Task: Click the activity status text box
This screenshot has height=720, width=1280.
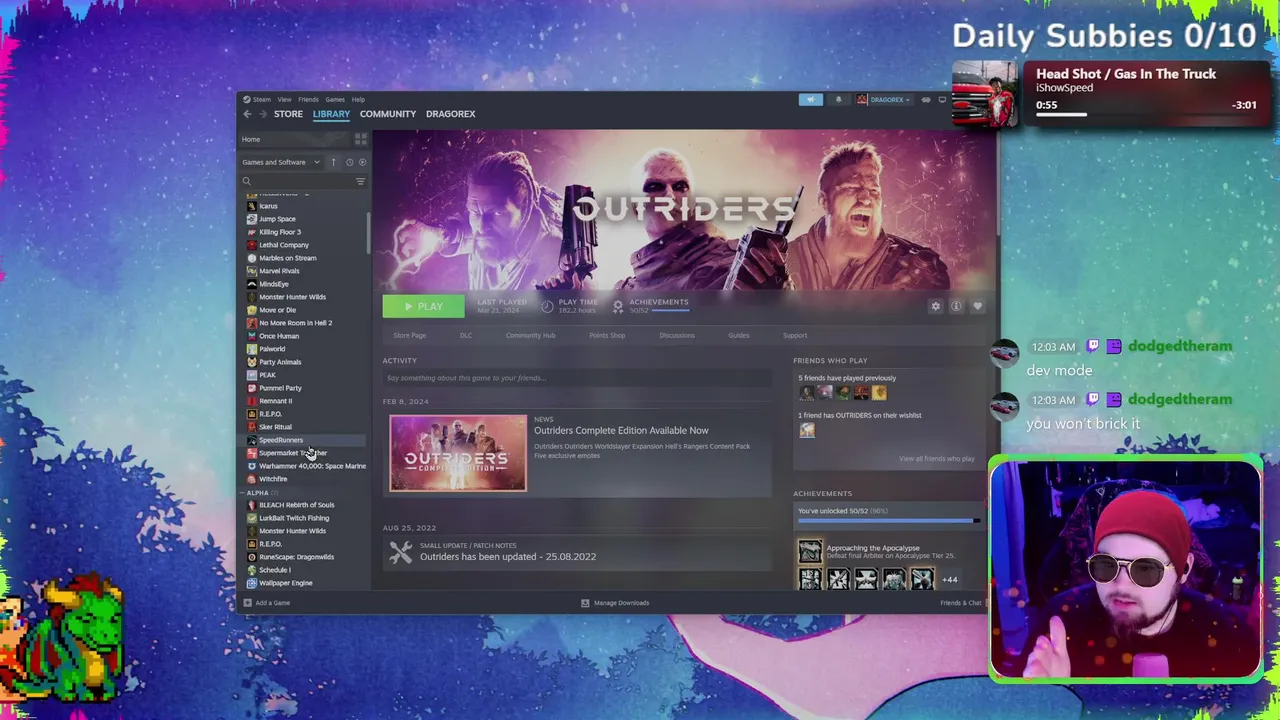Action: coord(577,378)
